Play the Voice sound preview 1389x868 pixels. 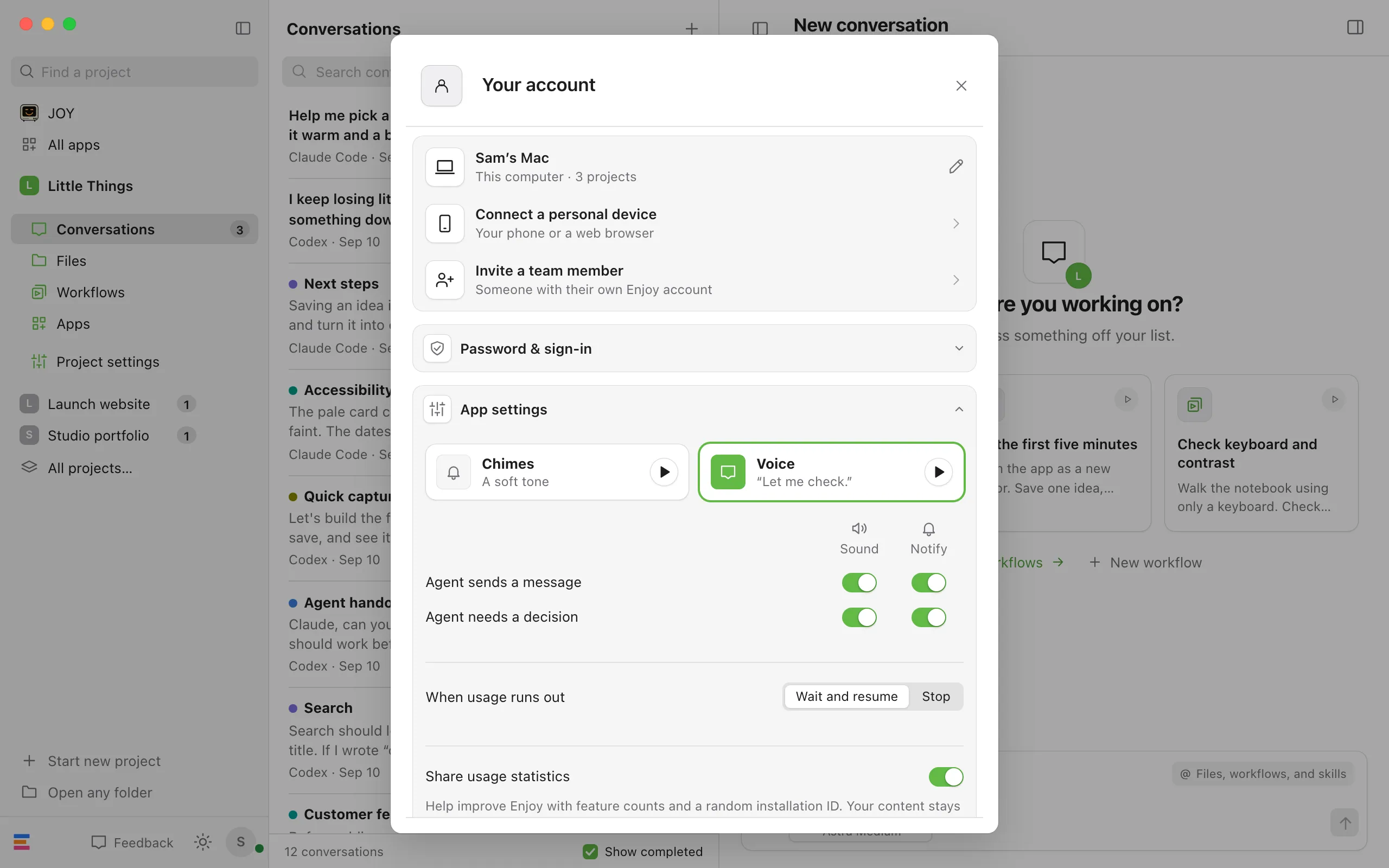point(939,472)
